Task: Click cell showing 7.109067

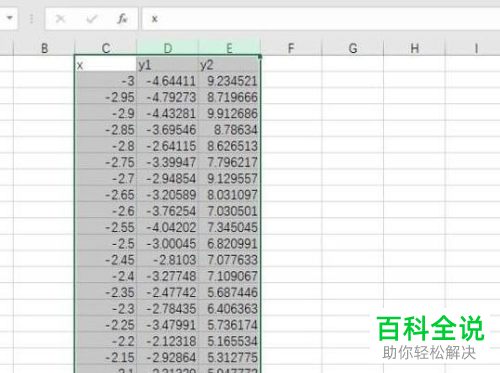Action: coord(229,276)
